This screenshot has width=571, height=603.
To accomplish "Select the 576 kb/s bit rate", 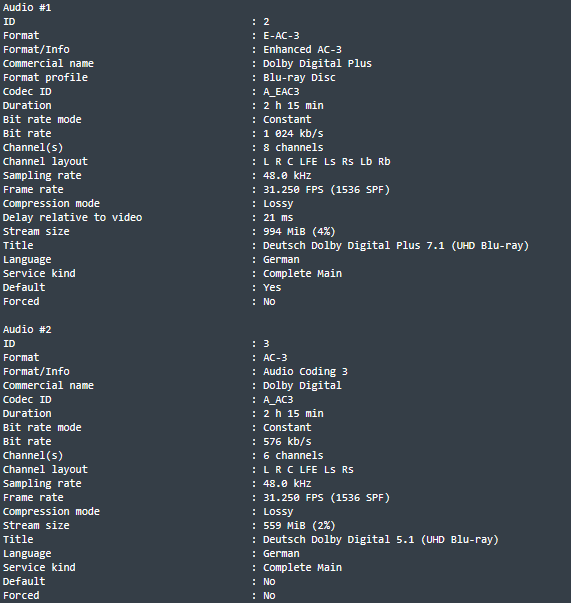I will pos(287,441).
